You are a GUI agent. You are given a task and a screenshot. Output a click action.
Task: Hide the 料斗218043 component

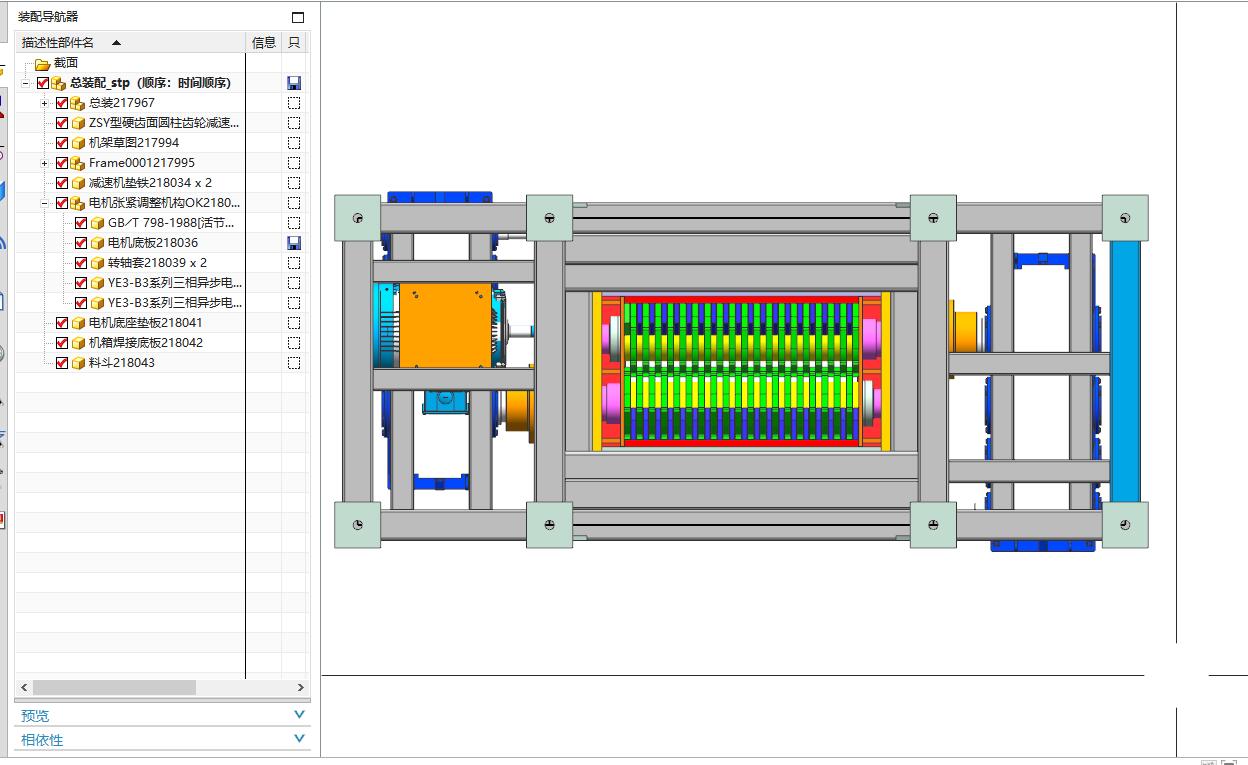(62, 363)
